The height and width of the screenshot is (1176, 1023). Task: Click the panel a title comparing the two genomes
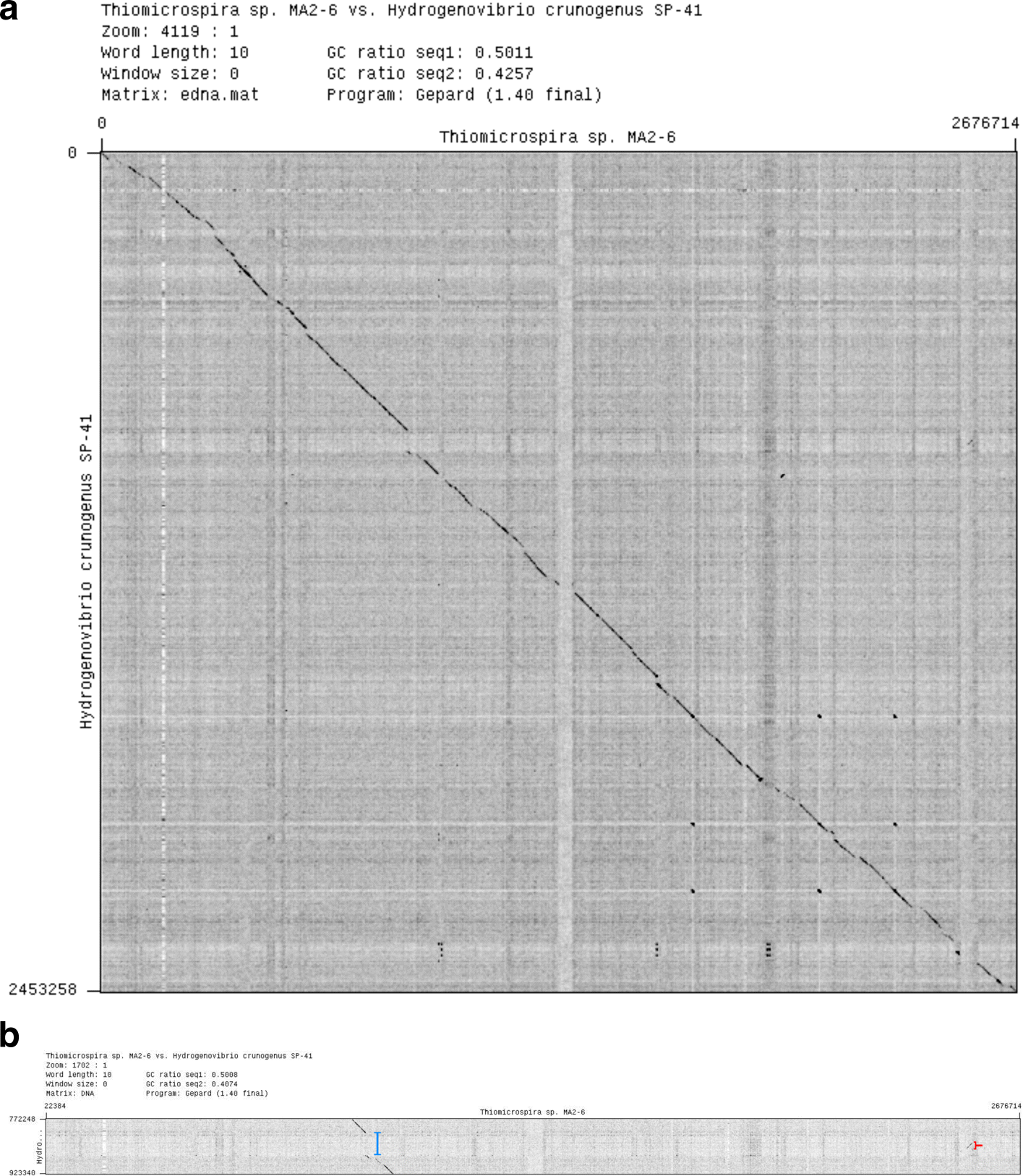pos(401,10)
